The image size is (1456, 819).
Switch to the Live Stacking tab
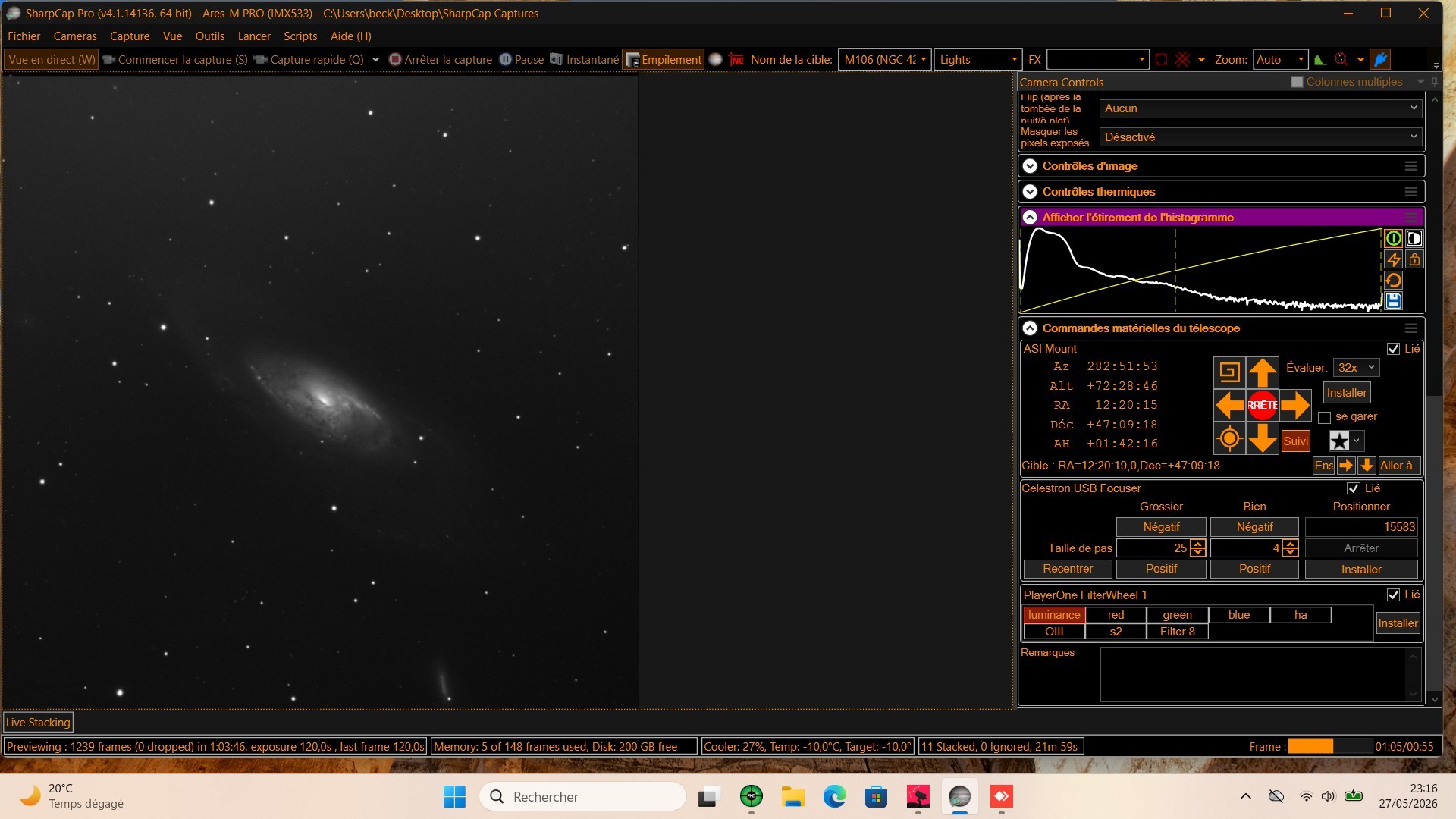38,723
